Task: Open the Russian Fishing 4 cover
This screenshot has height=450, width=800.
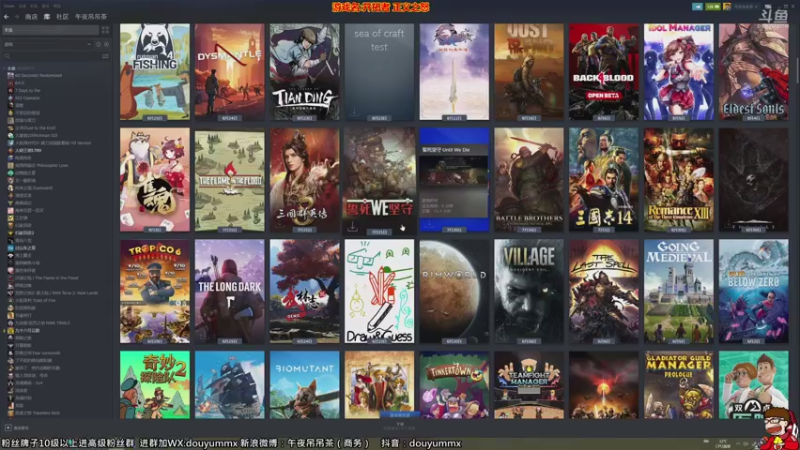Action: tap(155, 72)
